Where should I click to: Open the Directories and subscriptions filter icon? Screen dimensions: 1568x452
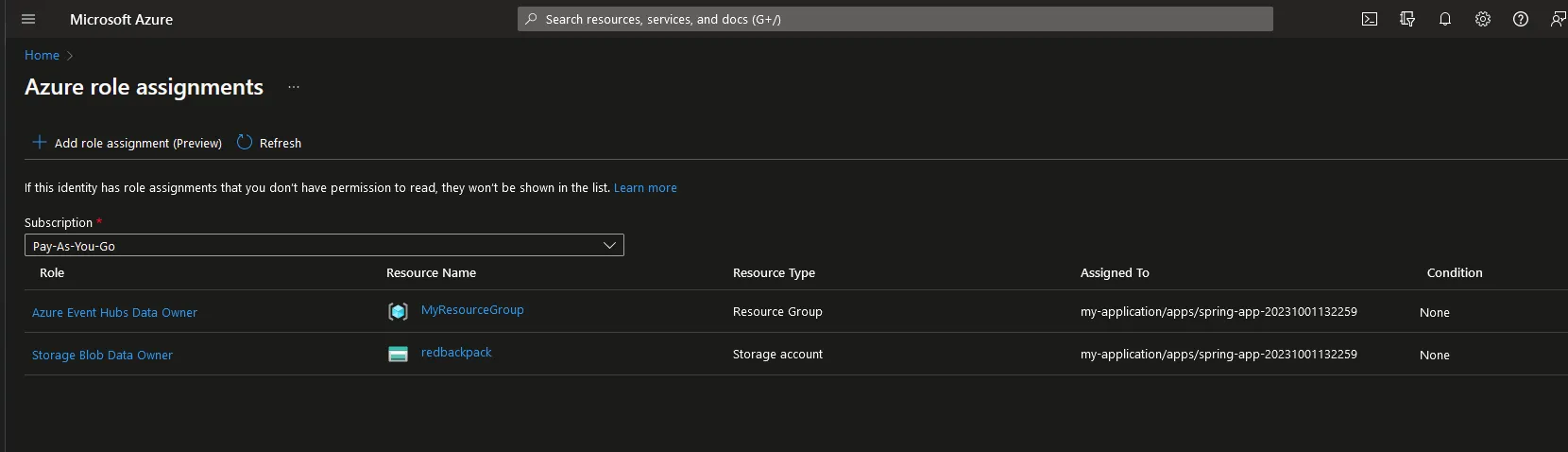tap(1407, 19)
